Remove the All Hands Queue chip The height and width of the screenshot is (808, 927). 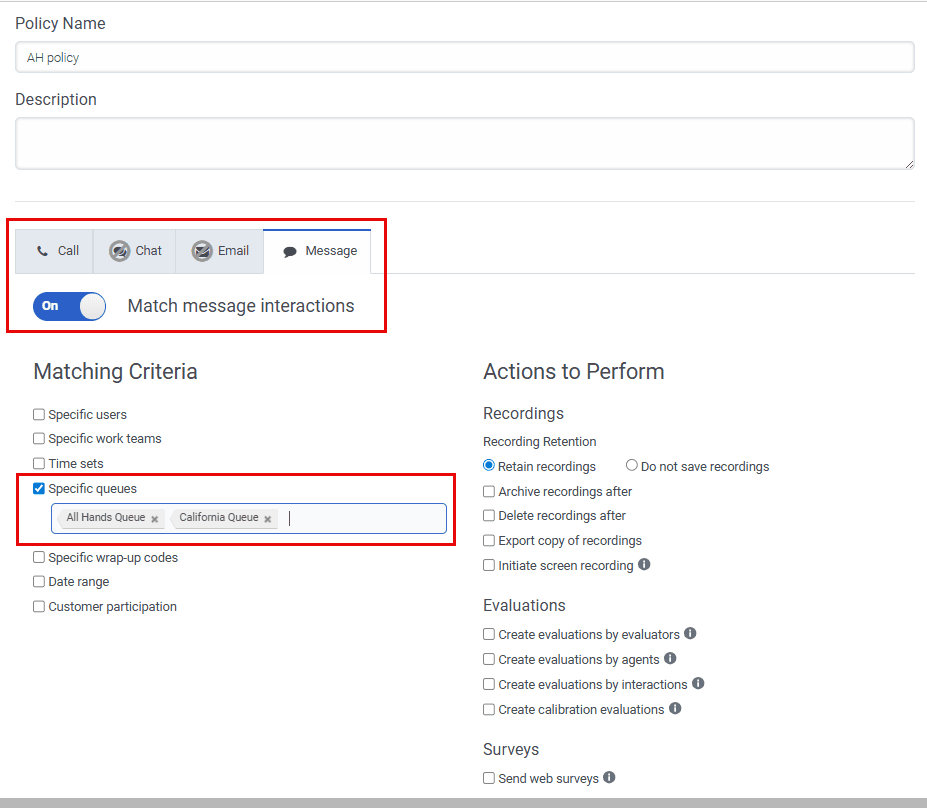tap(155, 518)
